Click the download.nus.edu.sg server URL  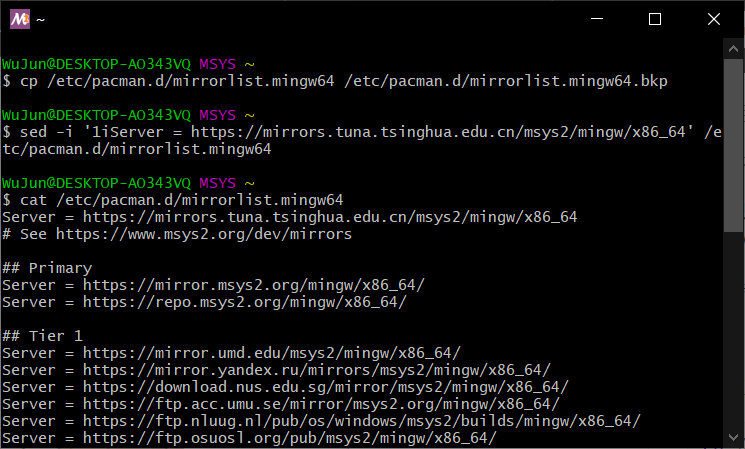pos(326,387)
